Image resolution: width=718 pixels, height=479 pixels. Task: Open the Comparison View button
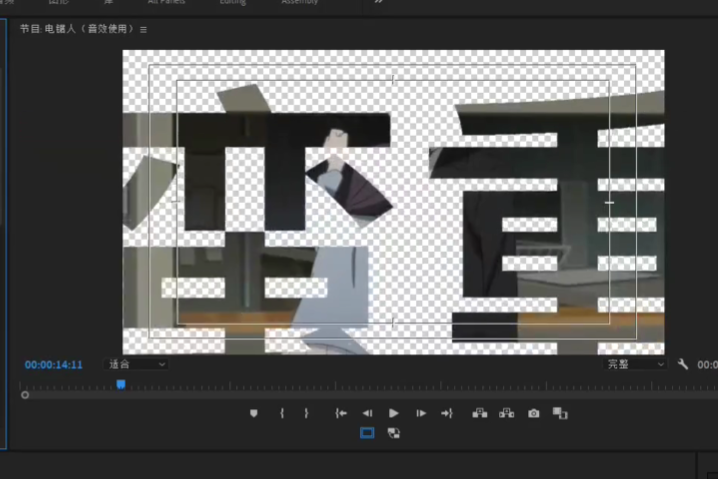pyautogui.click(x=560, y=413)
